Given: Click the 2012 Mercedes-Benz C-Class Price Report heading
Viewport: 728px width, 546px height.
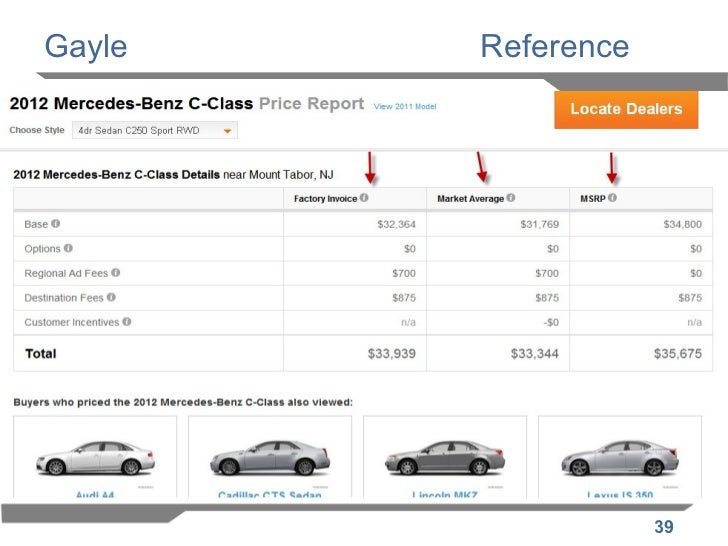Looking at the screenshot, I should coord(187,104).
